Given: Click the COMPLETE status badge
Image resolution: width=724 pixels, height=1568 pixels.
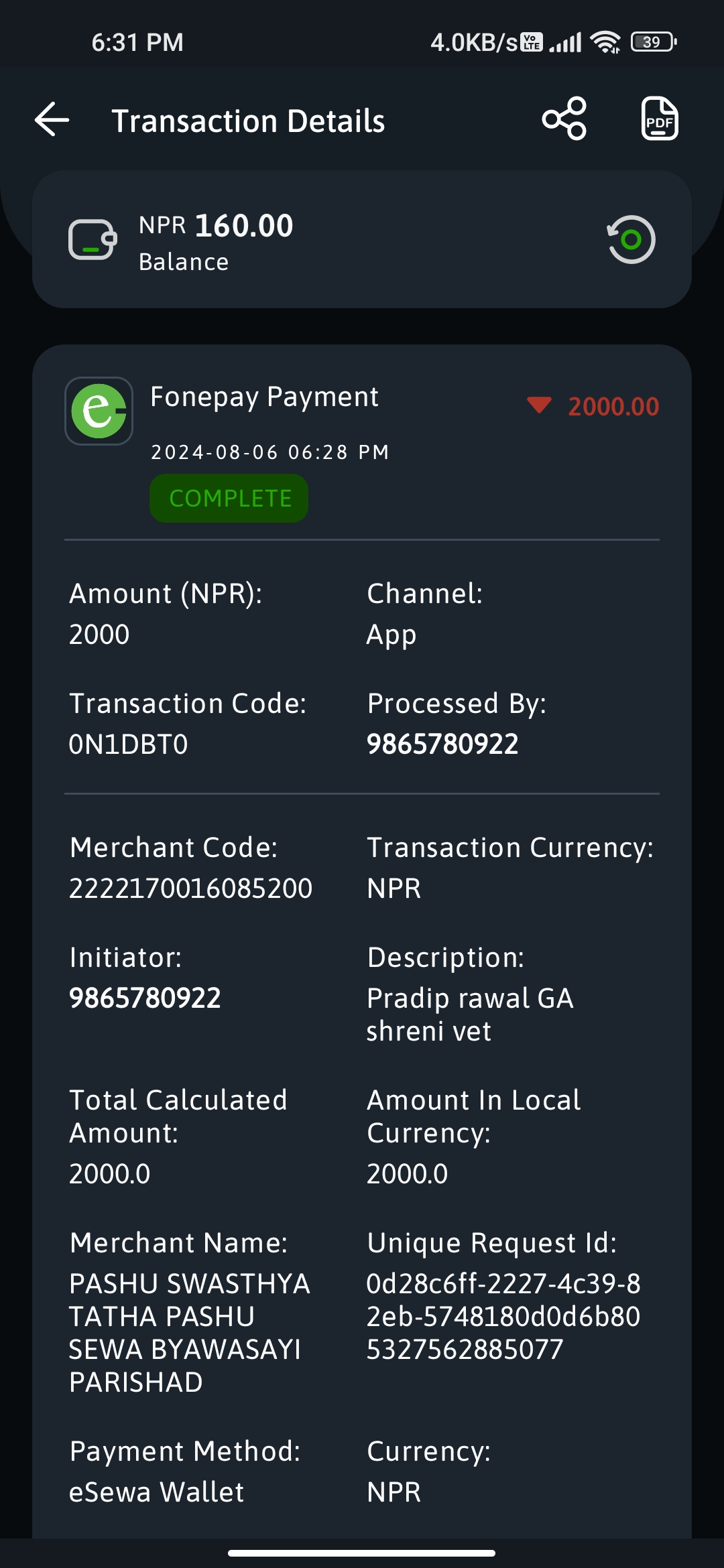Looking at the screenshot, I should coord(229,499).
